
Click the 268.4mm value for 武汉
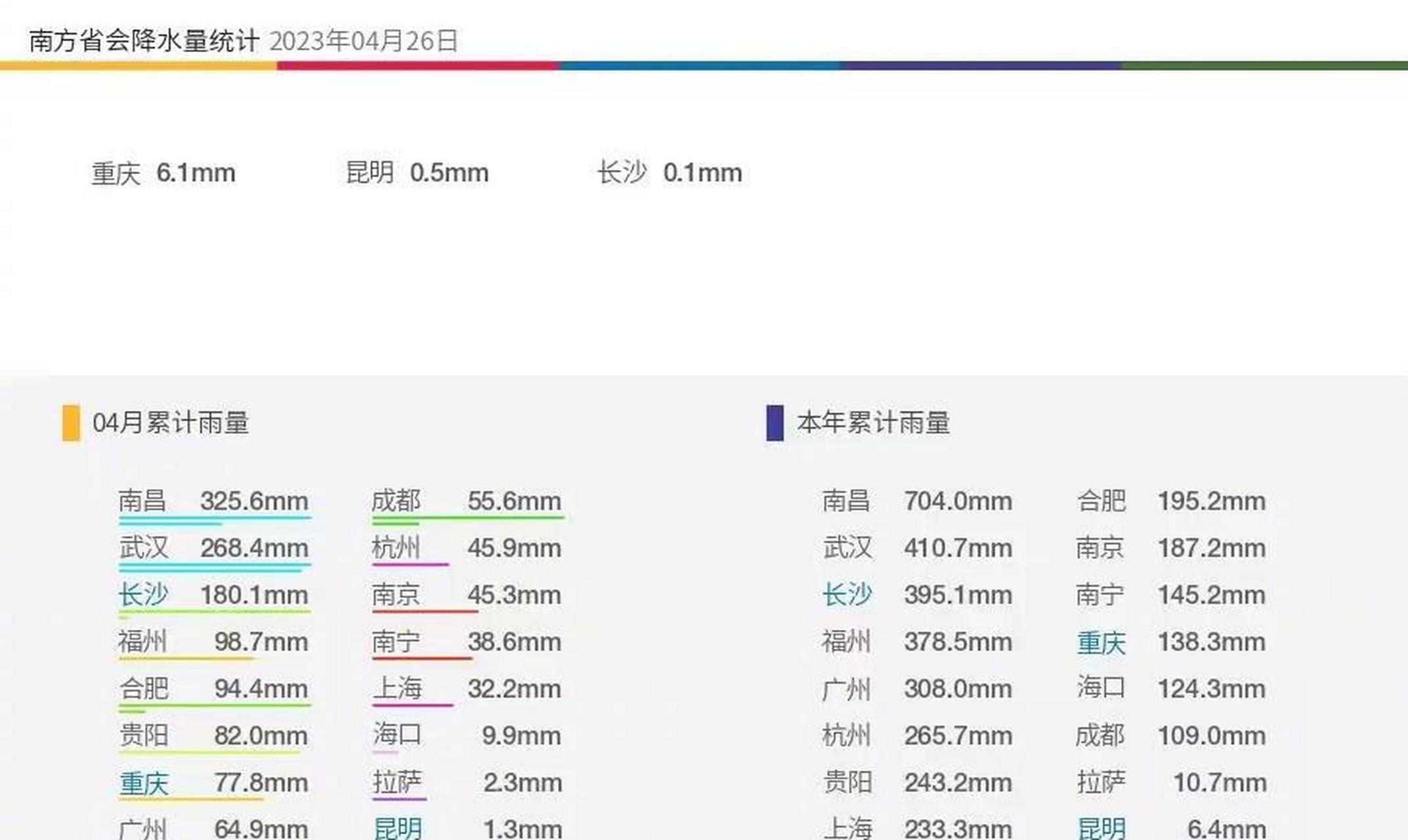pos(254,548)
